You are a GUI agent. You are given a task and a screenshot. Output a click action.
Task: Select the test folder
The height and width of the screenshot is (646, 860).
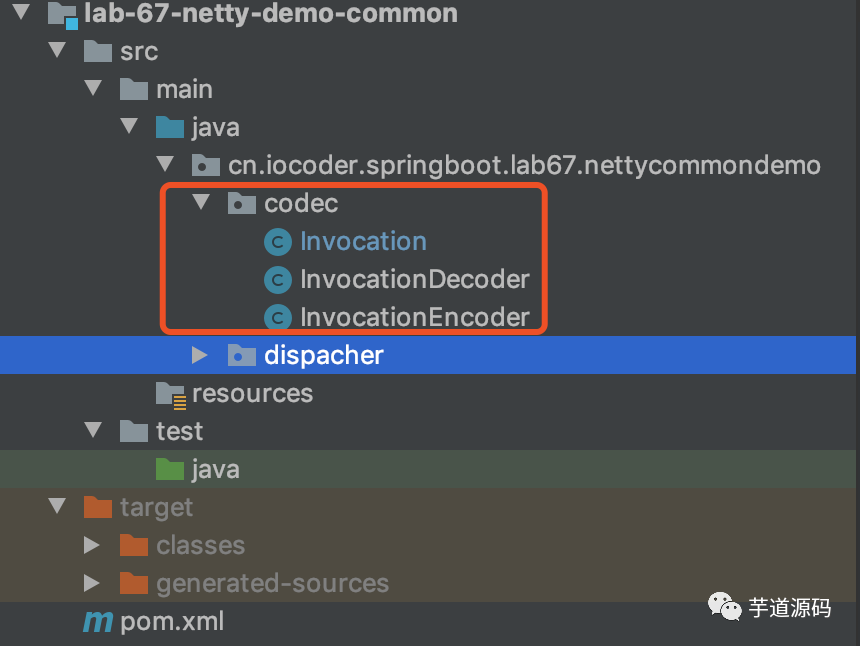[179, 432]
